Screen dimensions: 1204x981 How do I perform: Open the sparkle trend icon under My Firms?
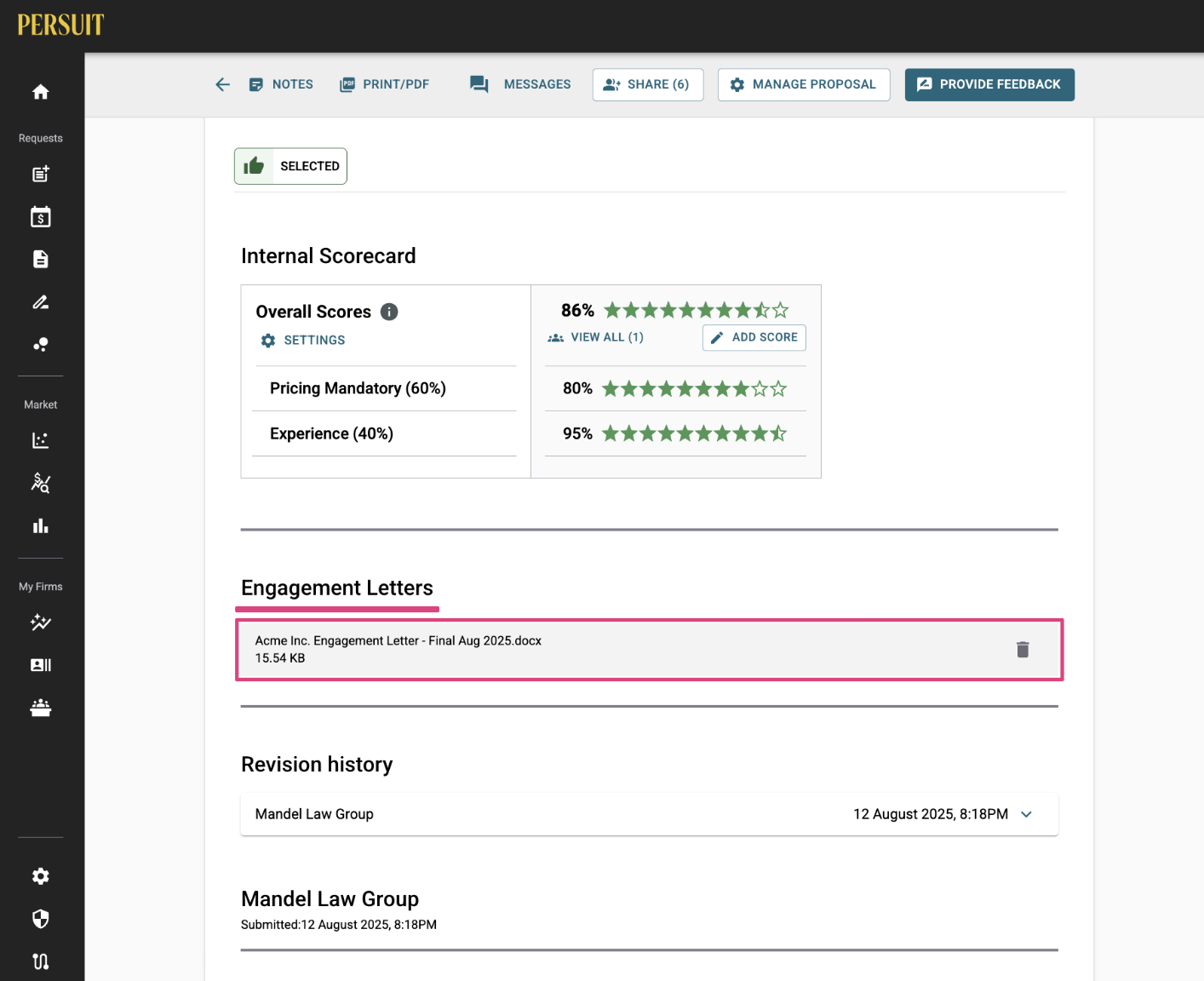40,622
